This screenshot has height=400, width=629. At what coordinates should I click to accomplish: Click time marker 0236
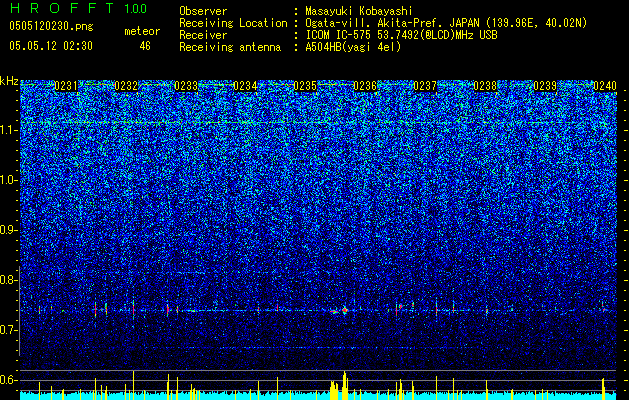click(x=365, y=86)
